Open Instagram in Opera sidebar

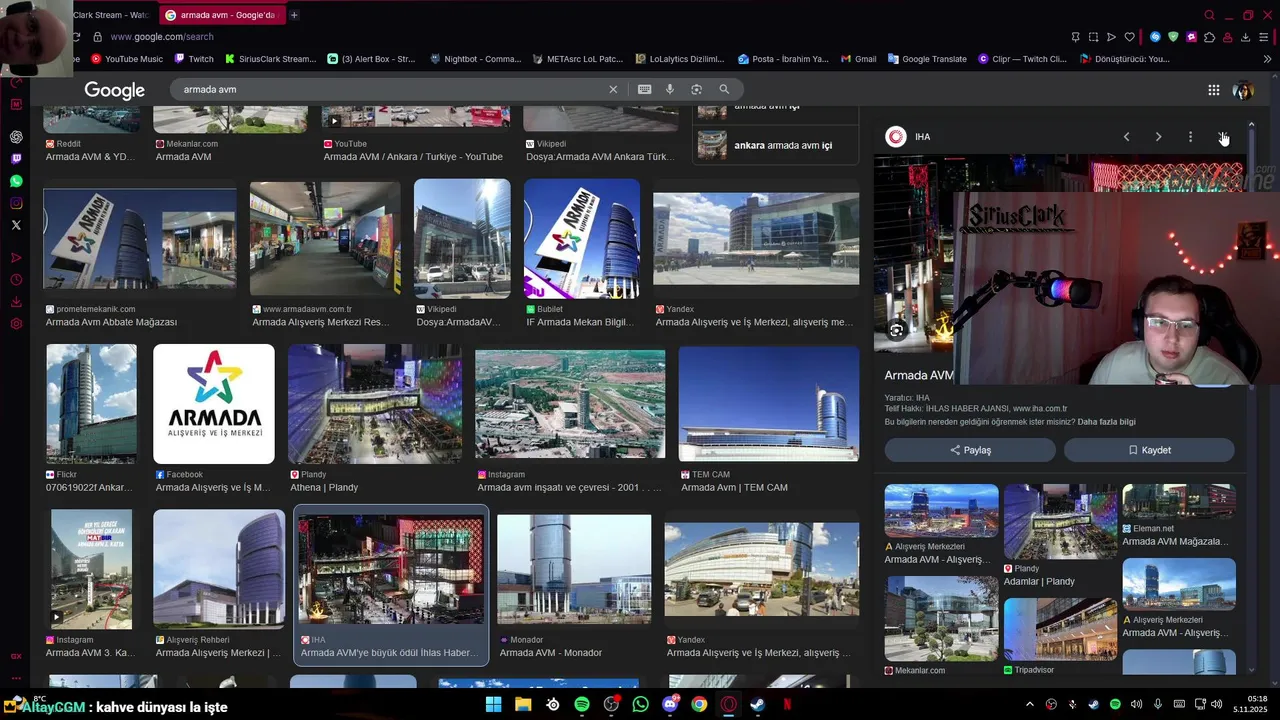pos(16,203)
